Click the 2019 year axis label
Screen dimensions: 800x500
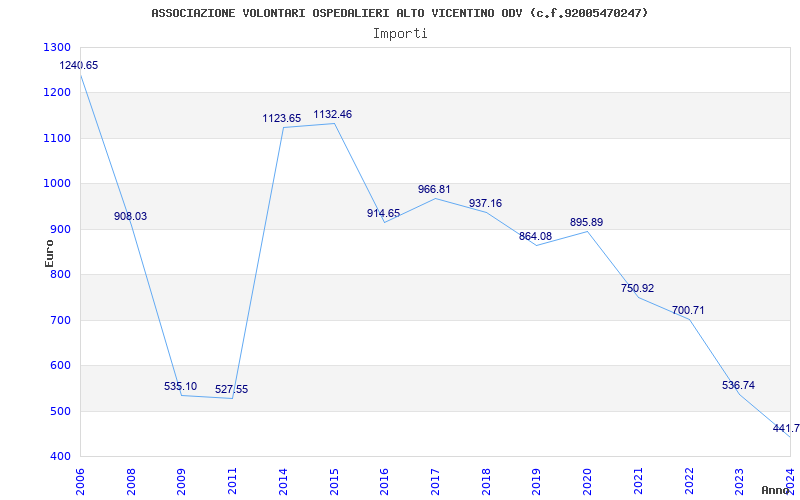click(536, 482)
